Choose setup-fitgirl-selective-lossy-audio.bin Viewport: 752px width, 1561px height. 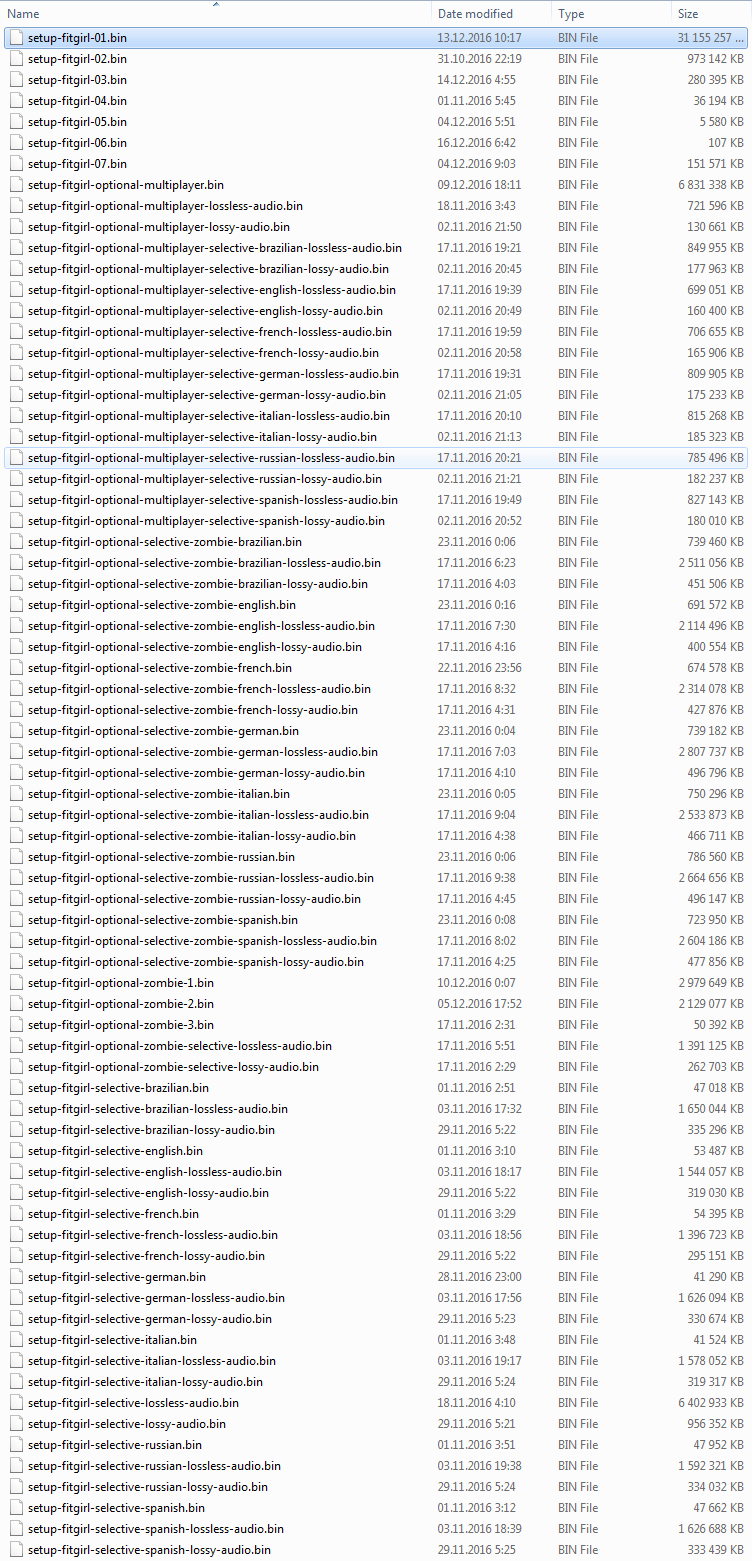click(127, 1424)
